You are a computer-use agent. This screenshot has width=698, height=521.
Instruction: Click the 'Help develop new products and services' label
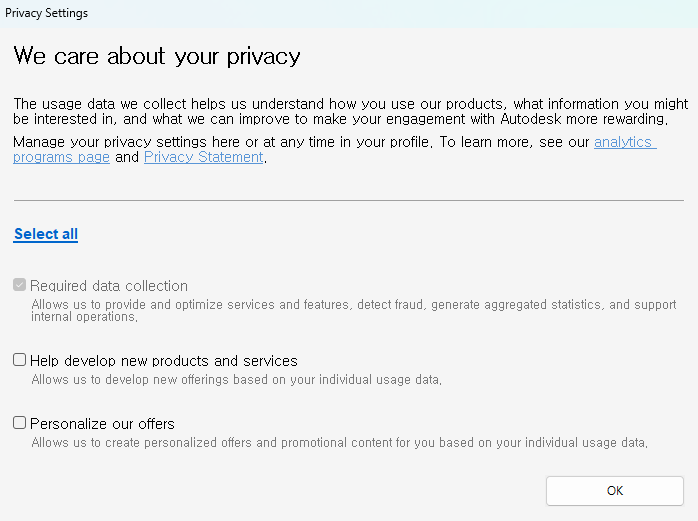pyautogui.click(x=164, y=361)
